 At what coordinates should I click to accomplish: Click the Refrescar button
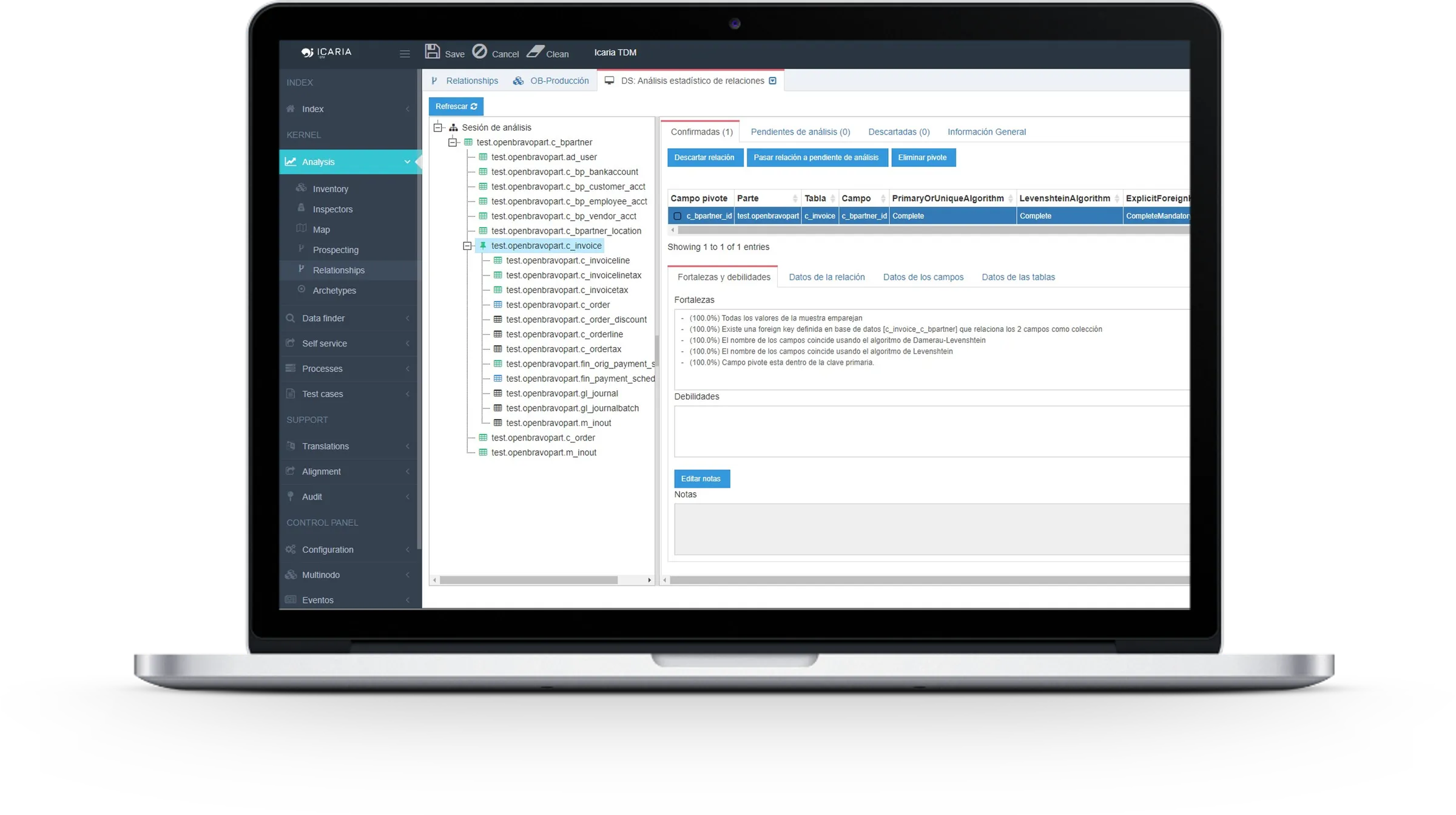[x=456, y=107]
